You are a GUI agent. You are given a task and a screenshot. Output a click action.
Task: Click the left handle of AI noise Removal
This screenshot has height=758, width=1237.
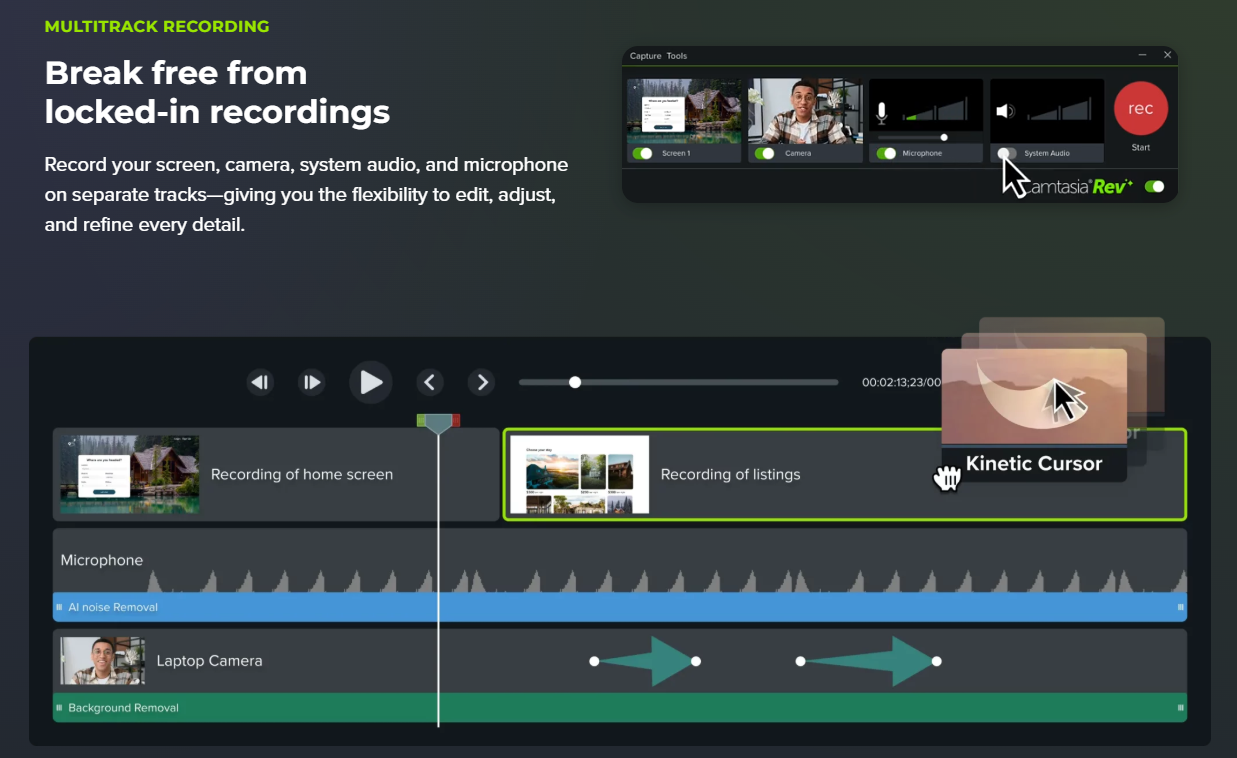pos(59,607)
